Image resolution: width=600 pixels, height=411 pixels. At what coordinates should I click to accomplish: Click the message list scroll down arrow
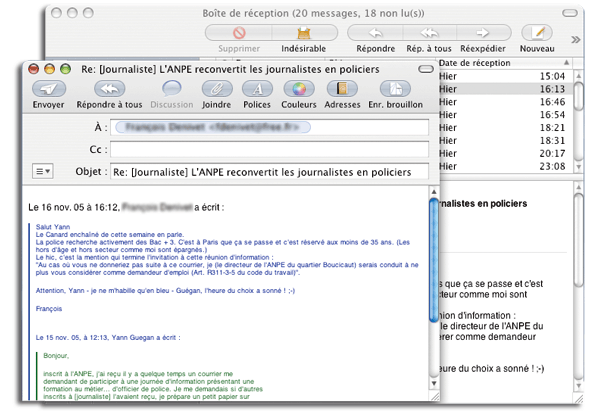pos(579,167)
